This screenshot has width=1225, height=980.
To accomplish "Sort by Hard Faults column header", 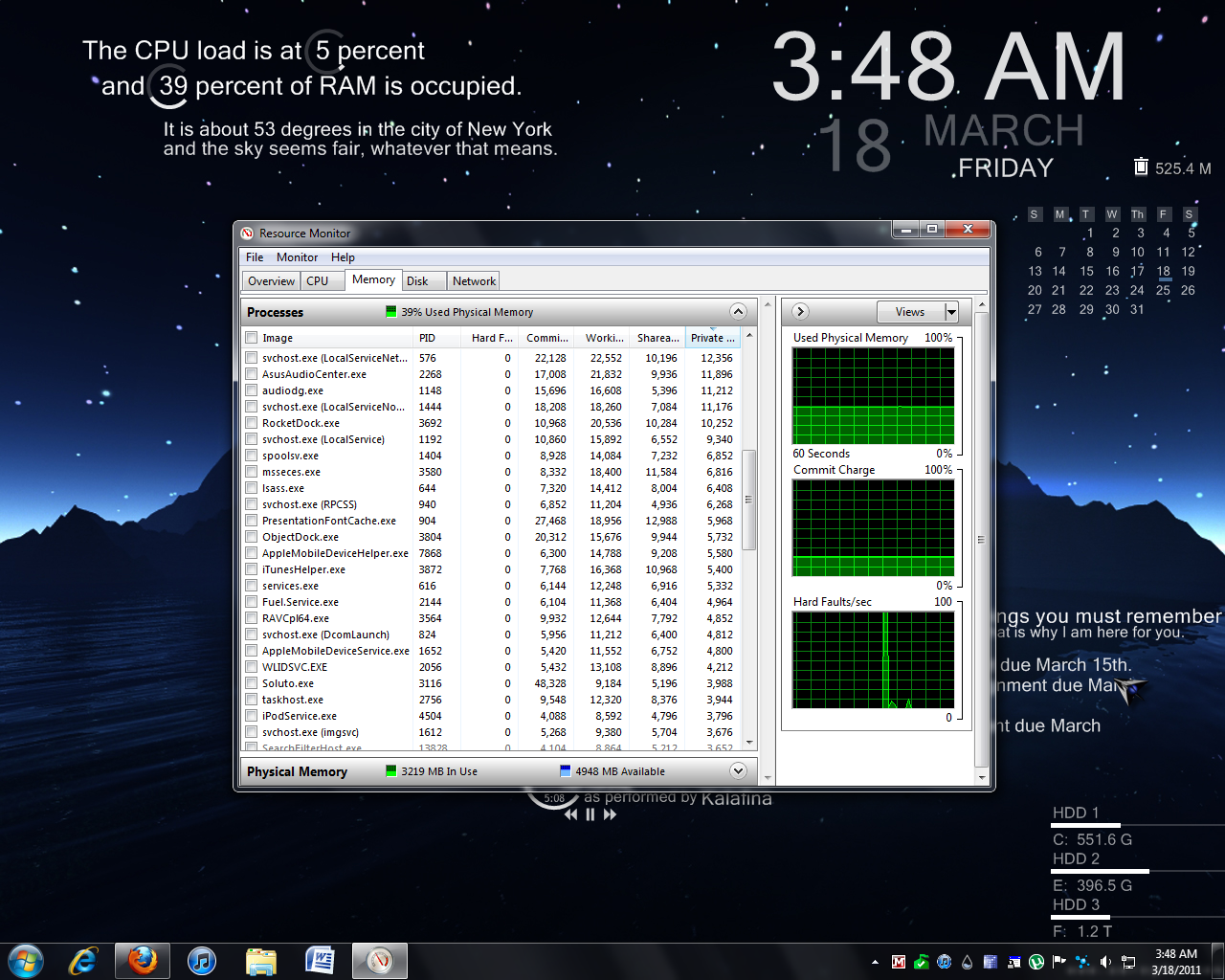I will [490, 338].
